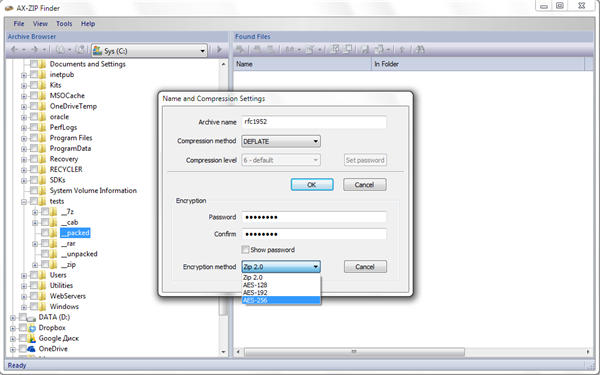This screenshot has width=600, height=375.
Task: Click the Dropbox icon in the tree
Action: coord(32,328)
